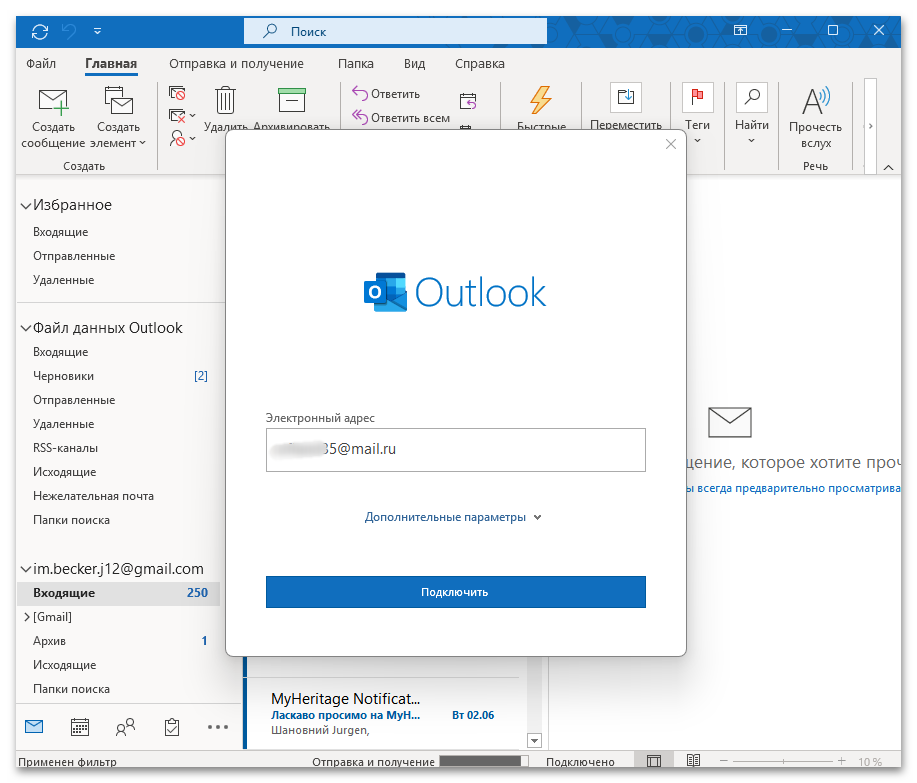The width and height of the screenshot is (917, 783).
Task: Open the Теги flag dropdown
Action: (x=697, y=115)
